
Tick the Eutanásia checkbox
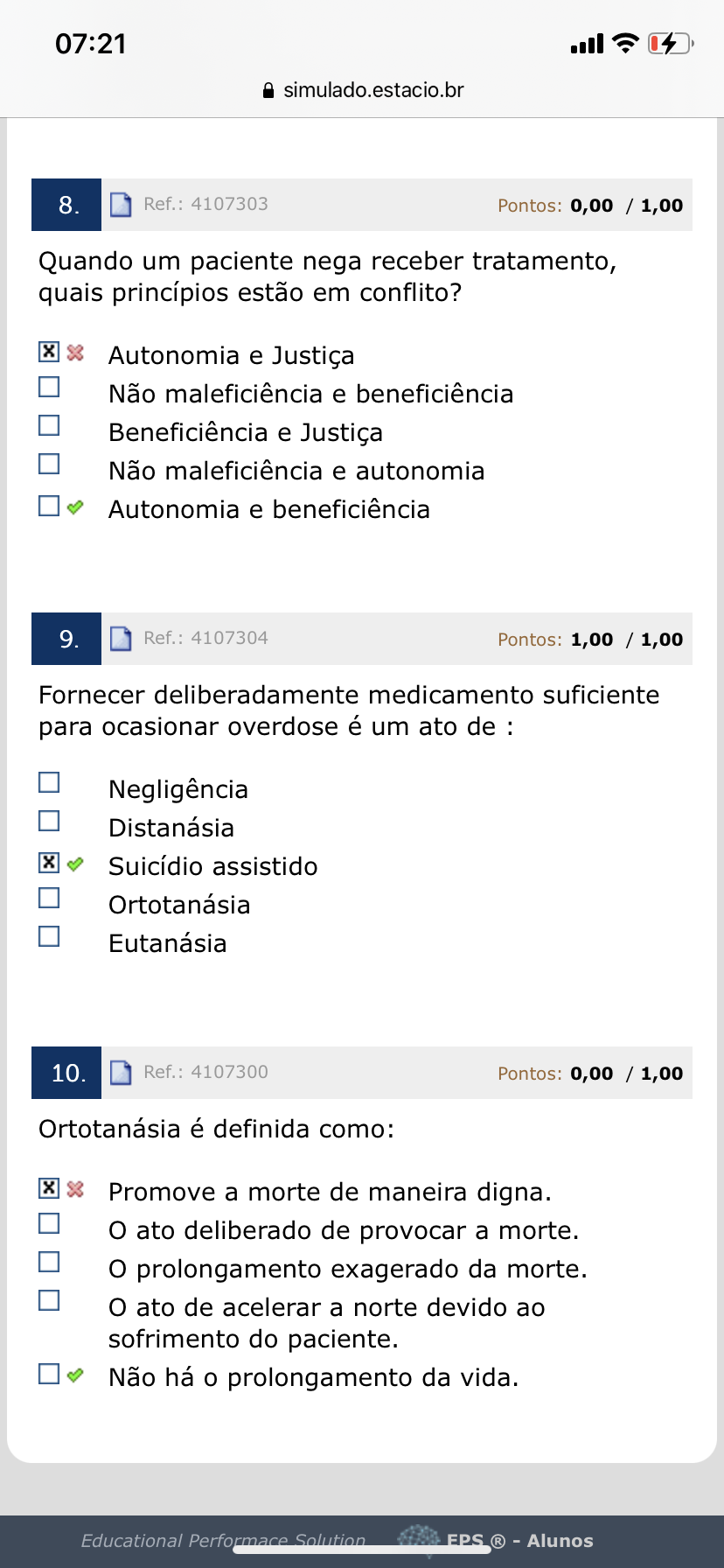tap(49, 936)
